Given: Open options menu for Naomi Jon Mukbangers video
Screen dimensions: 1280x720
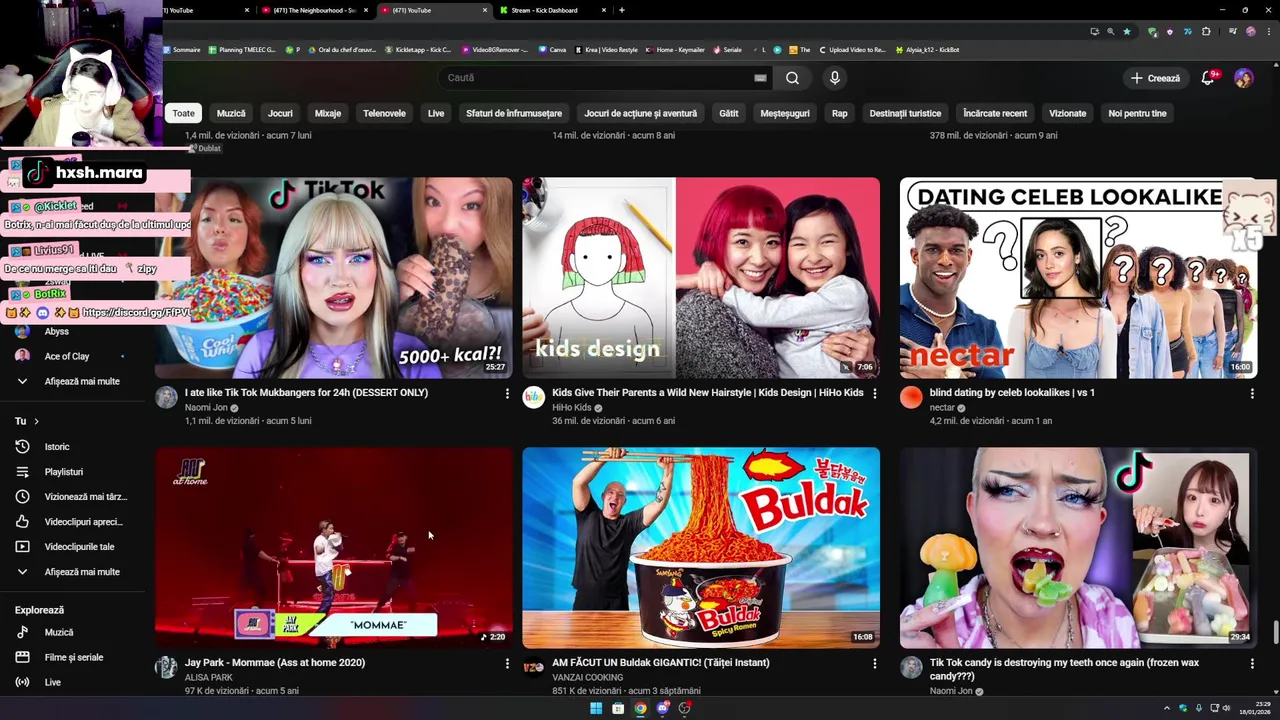Looking at the screenshot, I should [507, 394].
